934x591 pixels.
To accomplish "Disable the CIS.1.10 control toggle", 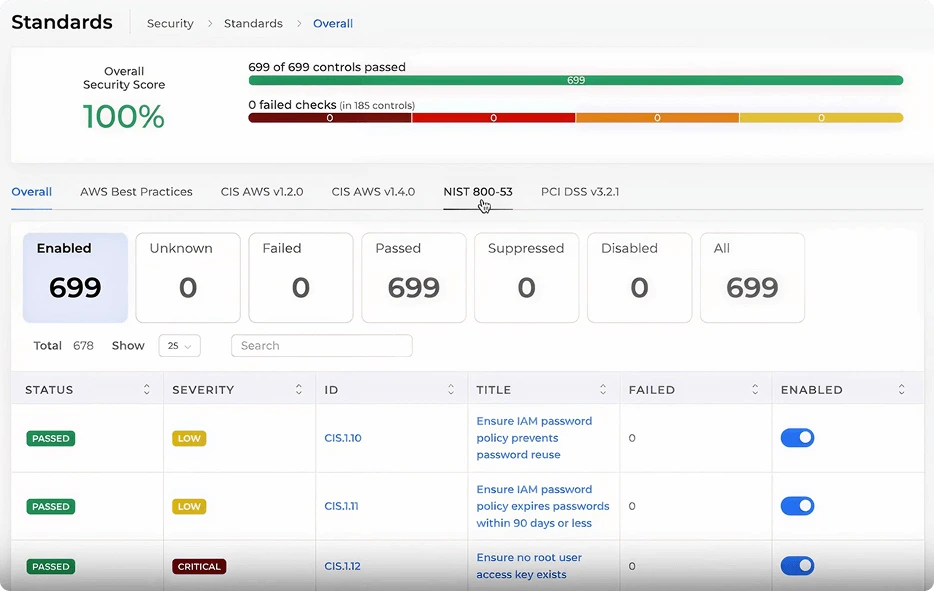I will coord(797,438).
